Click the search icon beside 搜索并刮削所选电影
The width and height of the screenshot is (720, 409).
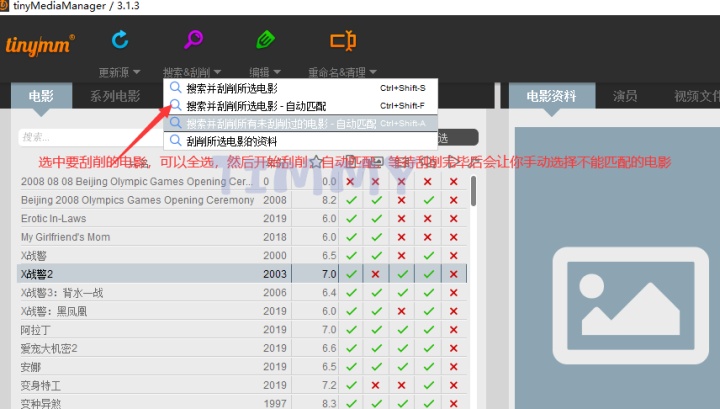pyautogui.click(x=175, y=88)
